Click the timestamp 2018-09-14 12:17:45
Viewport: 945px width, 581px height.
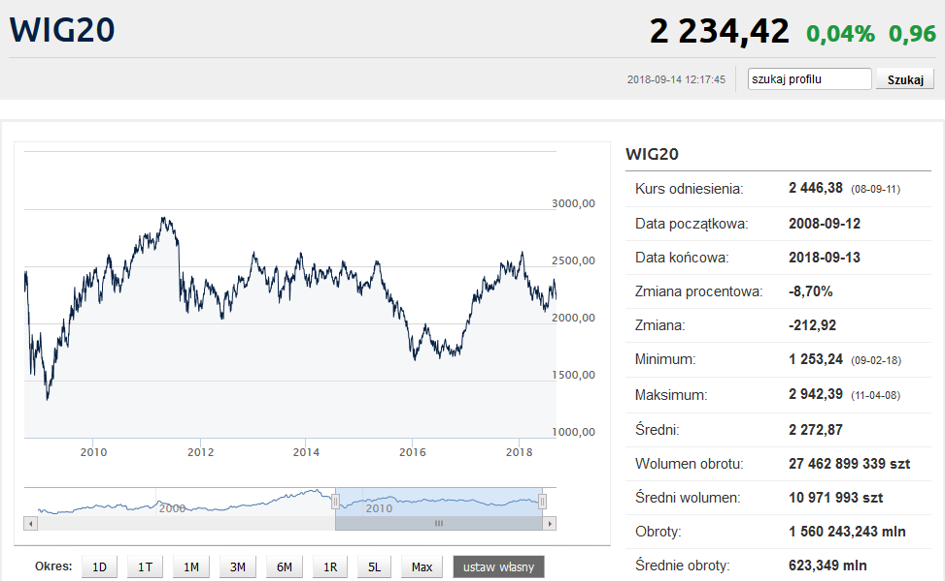tap(676, 80)
